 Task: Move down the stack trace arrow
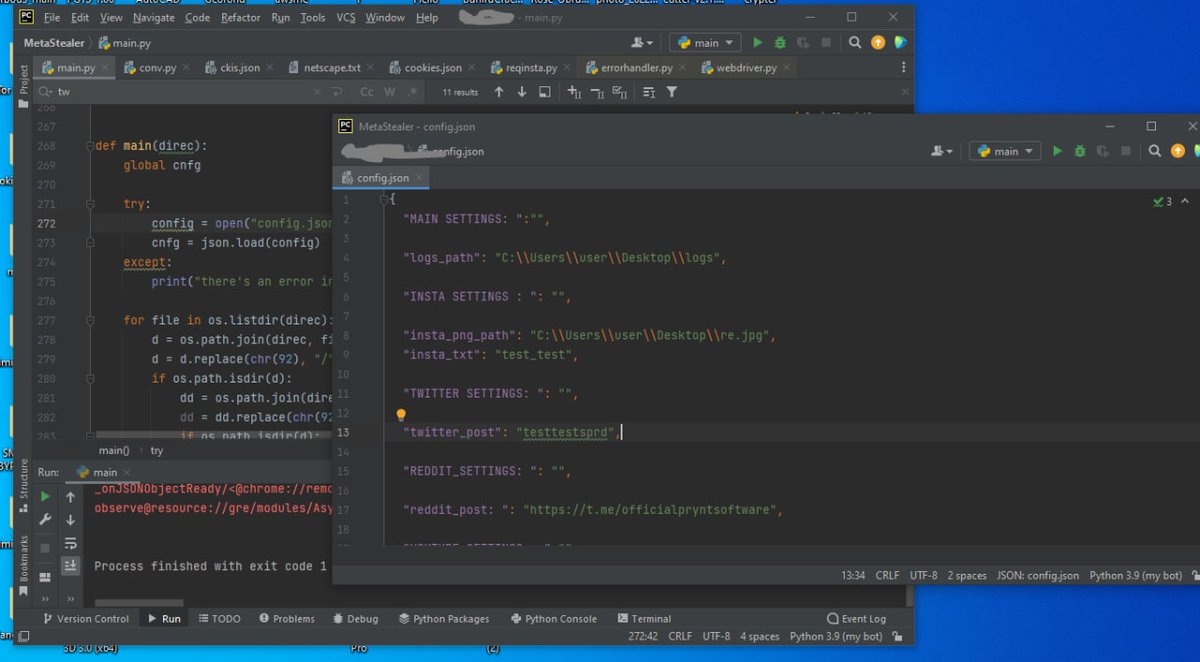click(70, 520)
